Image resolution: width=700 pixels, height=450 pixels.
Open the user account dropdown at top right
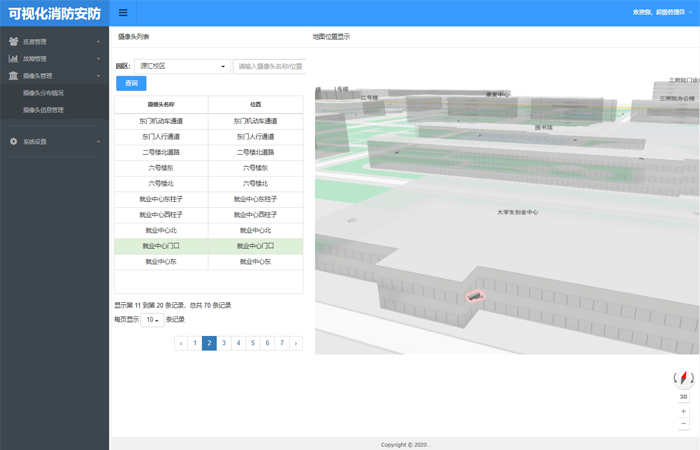662,13
